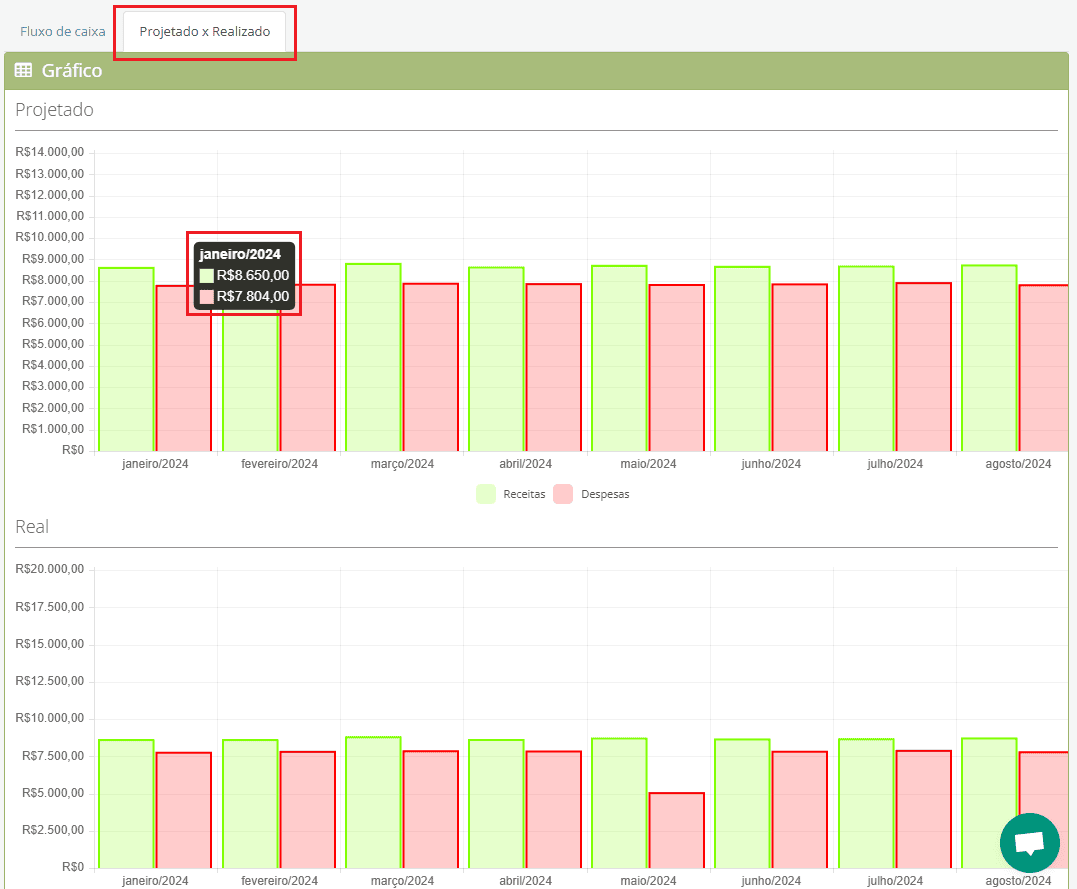
Task: Click R$10.000,00 axis label in Real chart
Action: click(x=49, y=718)
